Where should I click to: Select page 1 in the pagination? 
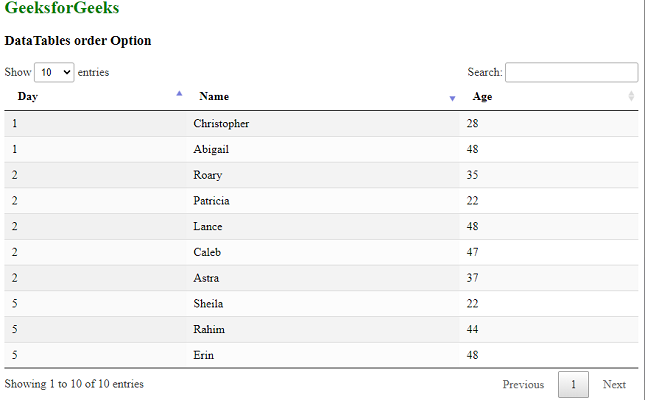click(573, 384)
